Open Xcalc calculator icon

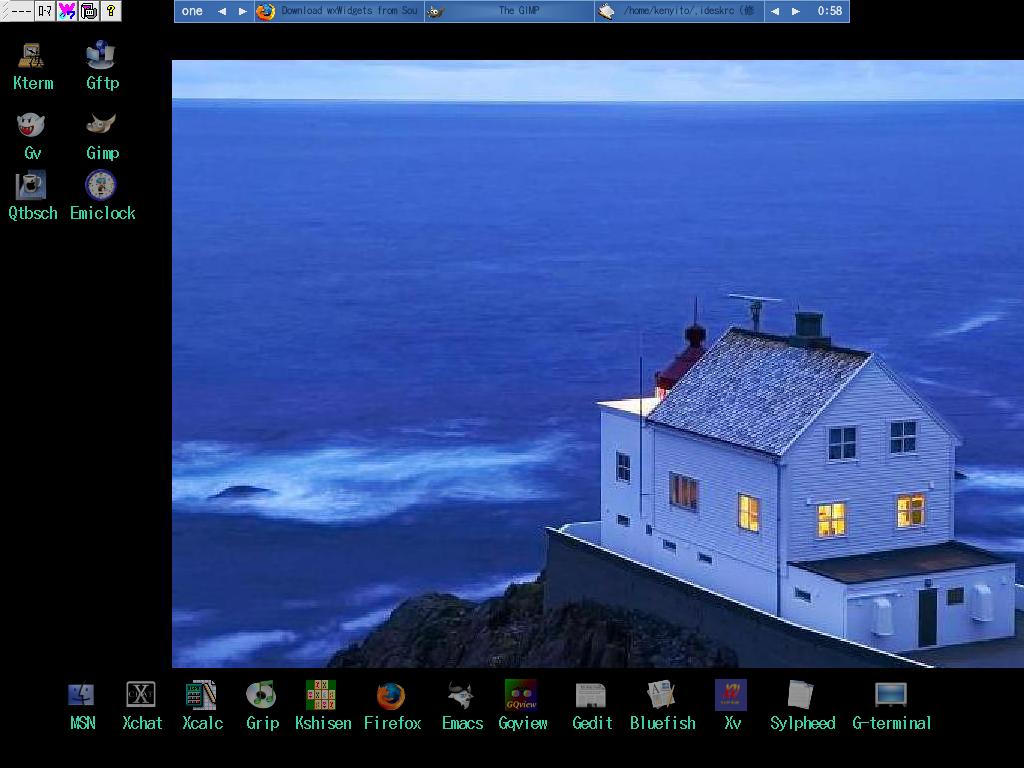click(201, 696)
